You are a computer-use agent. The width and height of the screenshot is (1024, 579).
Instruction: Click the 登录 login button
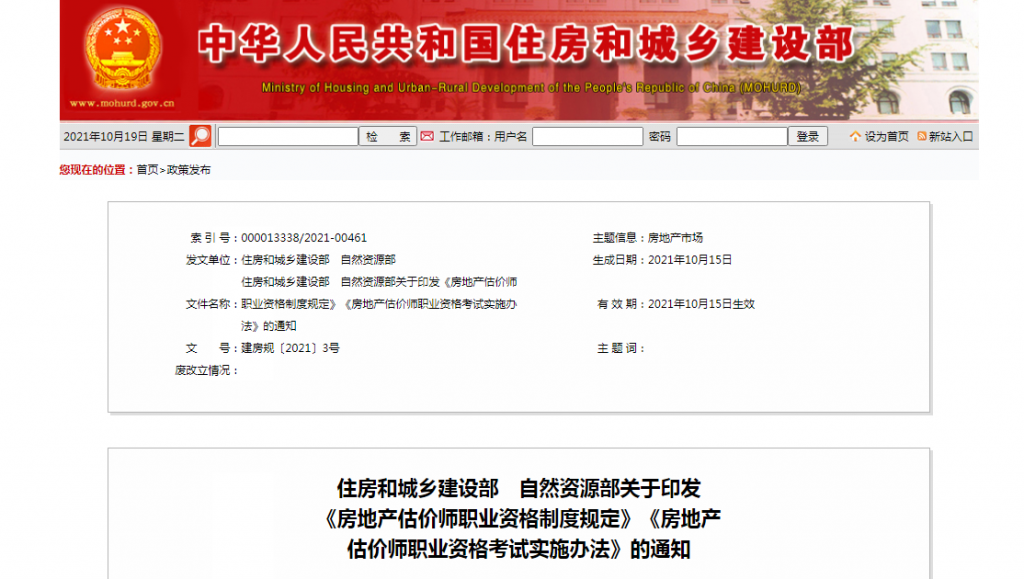pos(808,136)
